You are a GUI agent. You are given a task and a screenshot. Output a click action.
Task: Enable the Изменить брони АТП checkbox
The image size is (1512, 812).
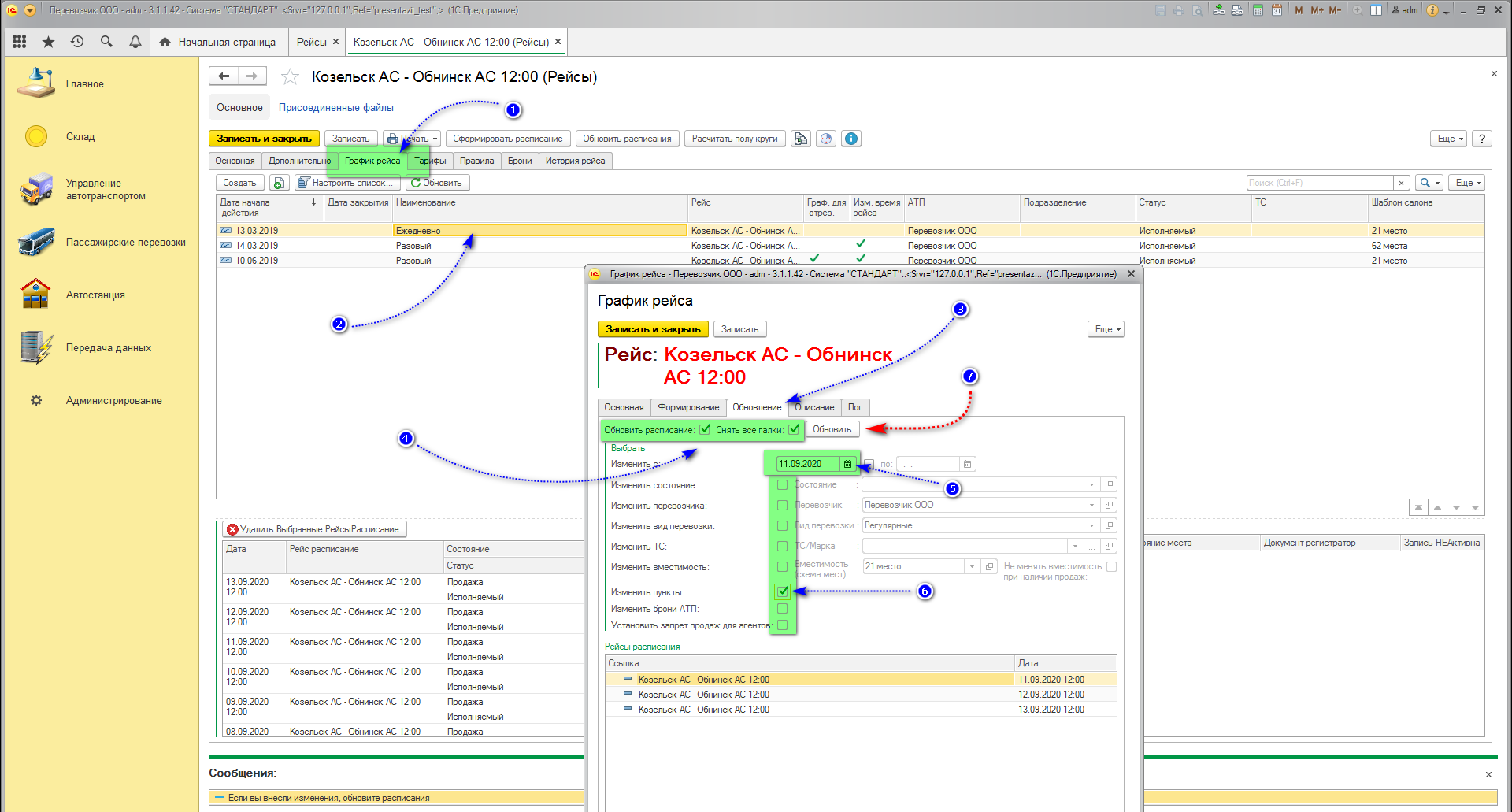click(782, 609)
